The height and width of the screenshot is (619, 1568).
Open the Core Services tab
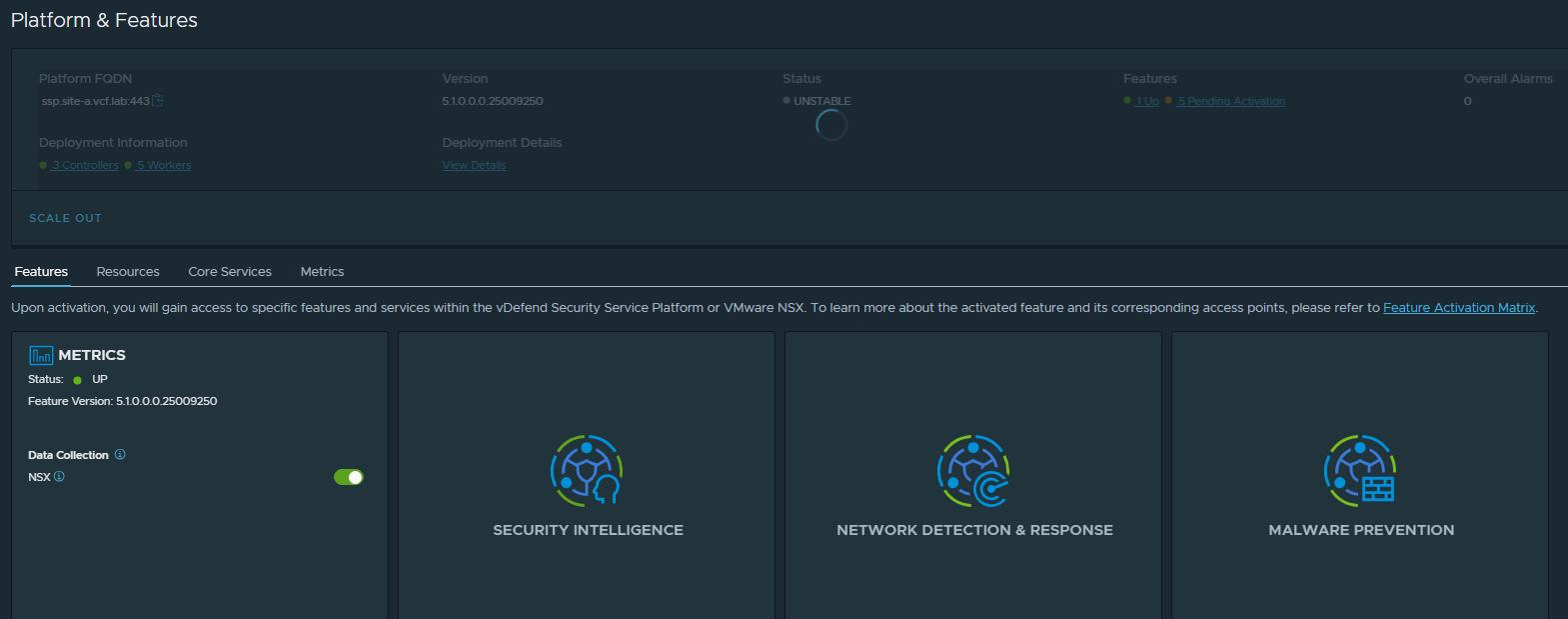[x=230, y=272]
